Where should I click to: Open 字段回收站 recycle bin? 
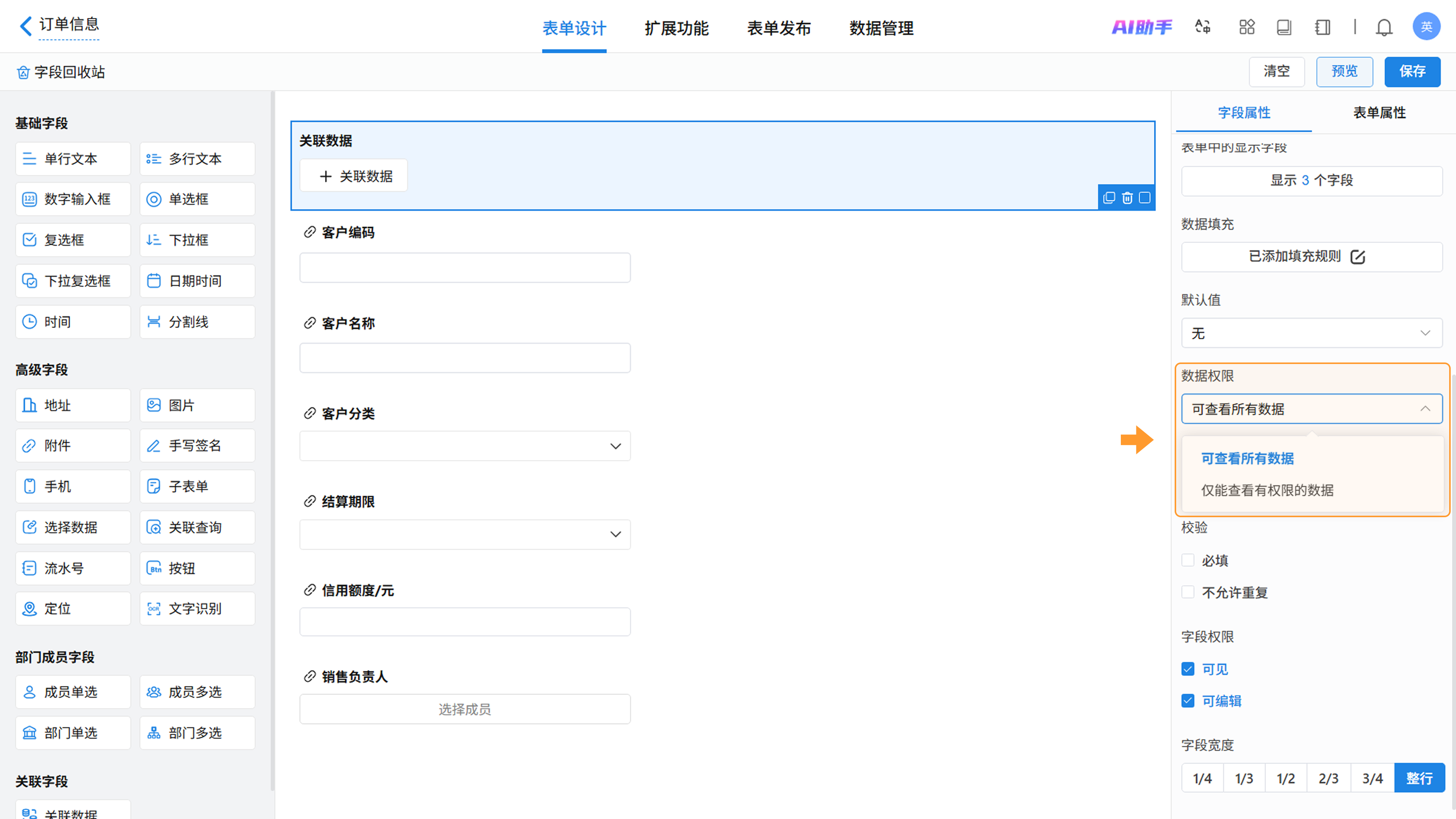pyautogui.click(x=61, y=72)
